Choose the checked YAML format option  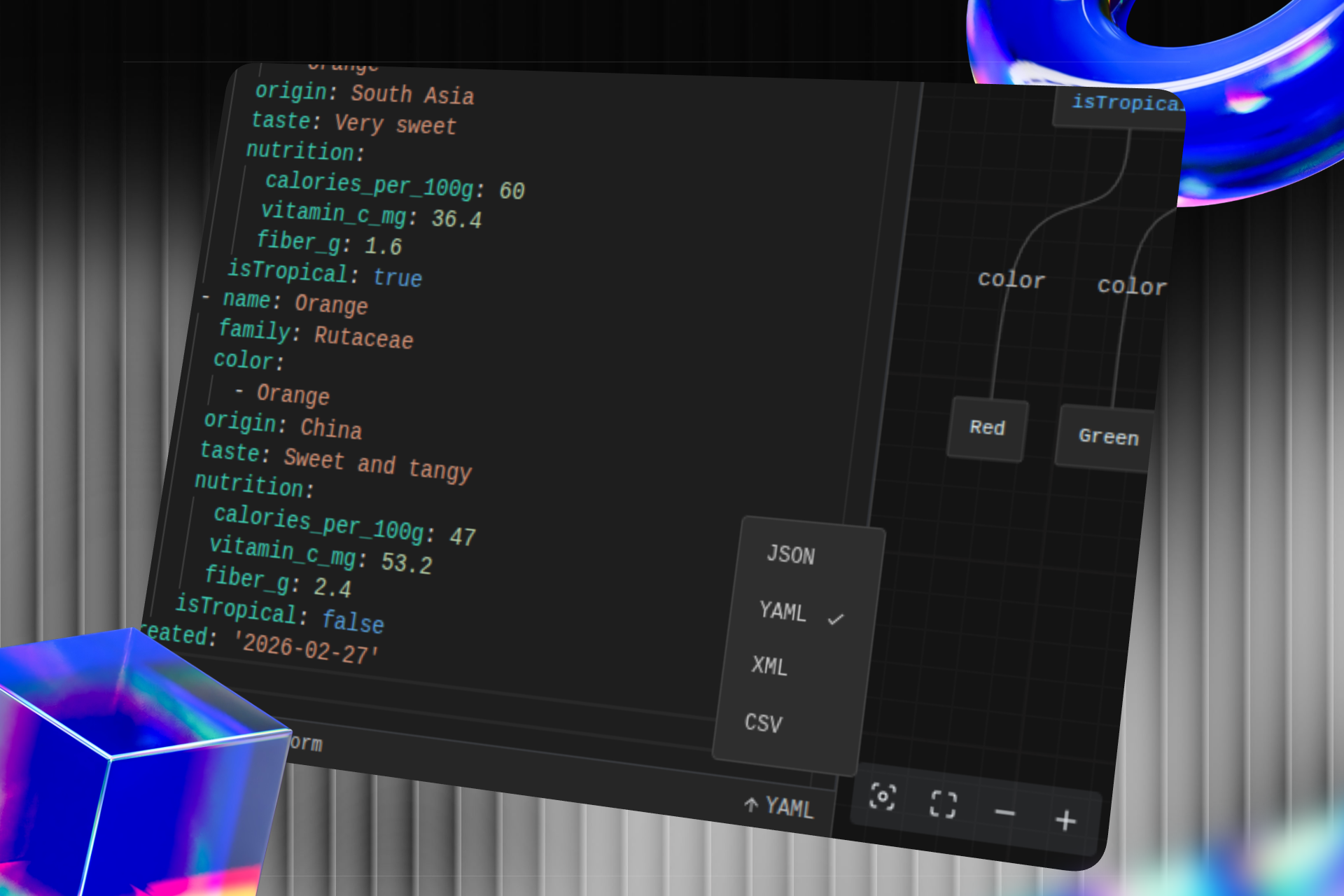tap(783, 611)
